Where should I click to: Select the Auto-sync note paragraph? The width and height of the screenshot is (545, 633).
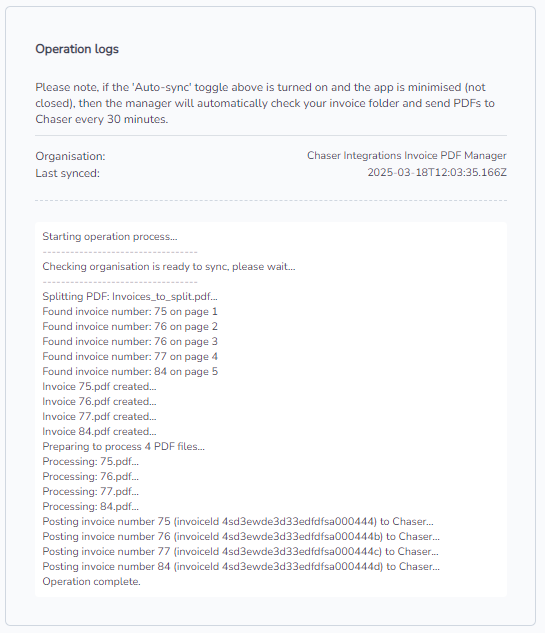[265, 103]
